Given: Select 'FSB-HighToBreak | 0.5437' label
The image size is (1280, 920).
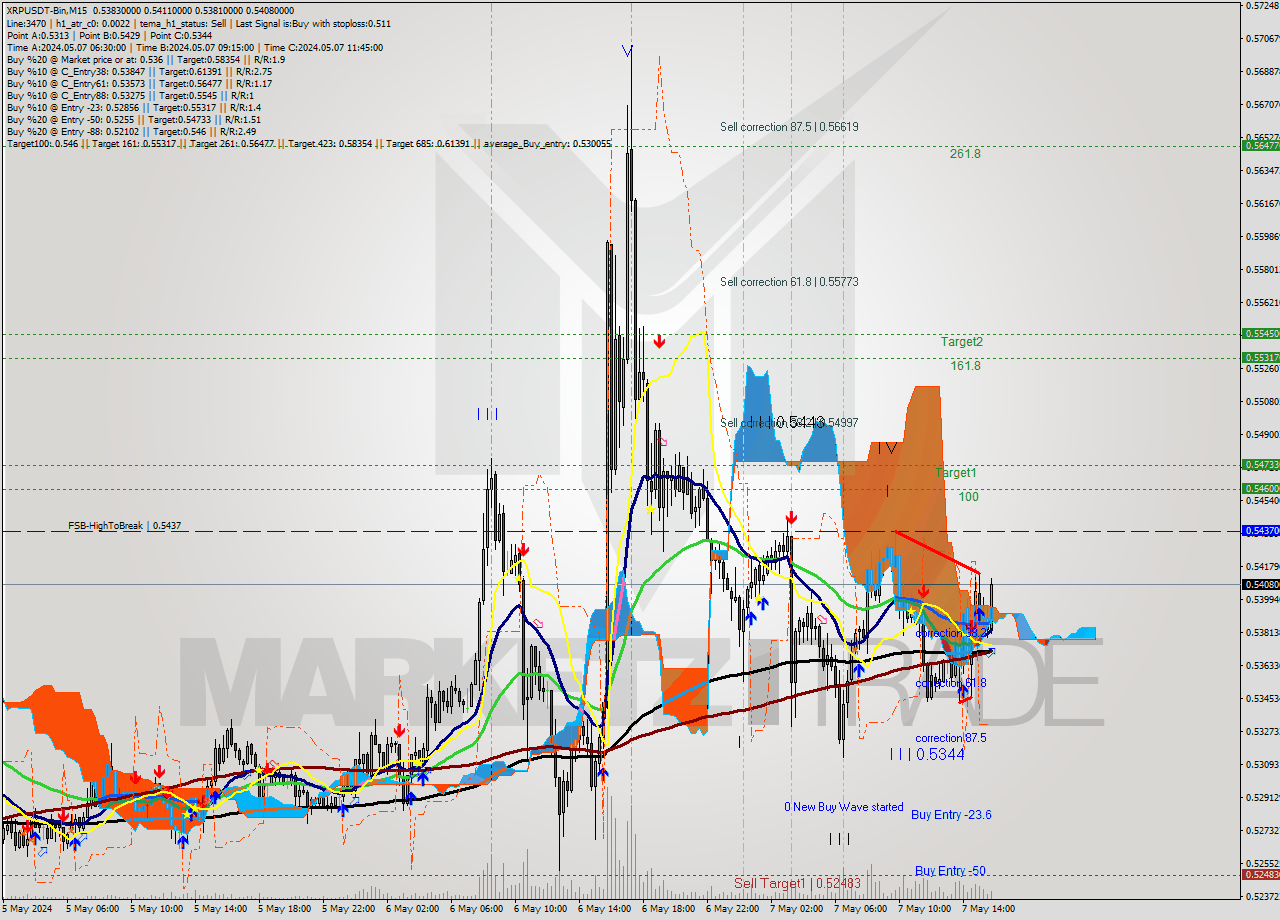Looking at the screenshot, I should 125,526.
